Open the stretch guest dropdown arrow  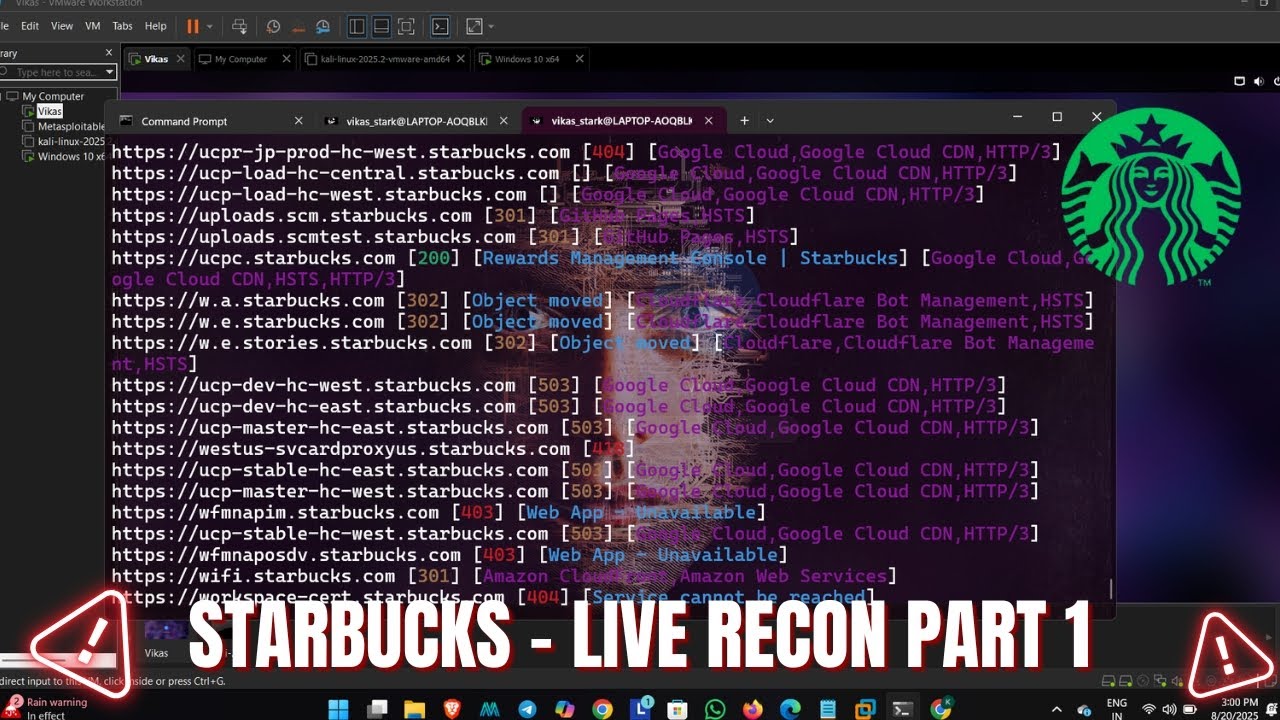(x=491, y=27)
